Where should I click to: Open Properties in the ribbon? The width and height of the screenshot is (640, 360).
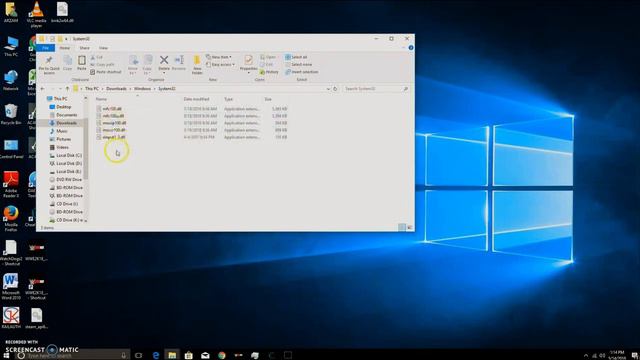pos(248,63)
